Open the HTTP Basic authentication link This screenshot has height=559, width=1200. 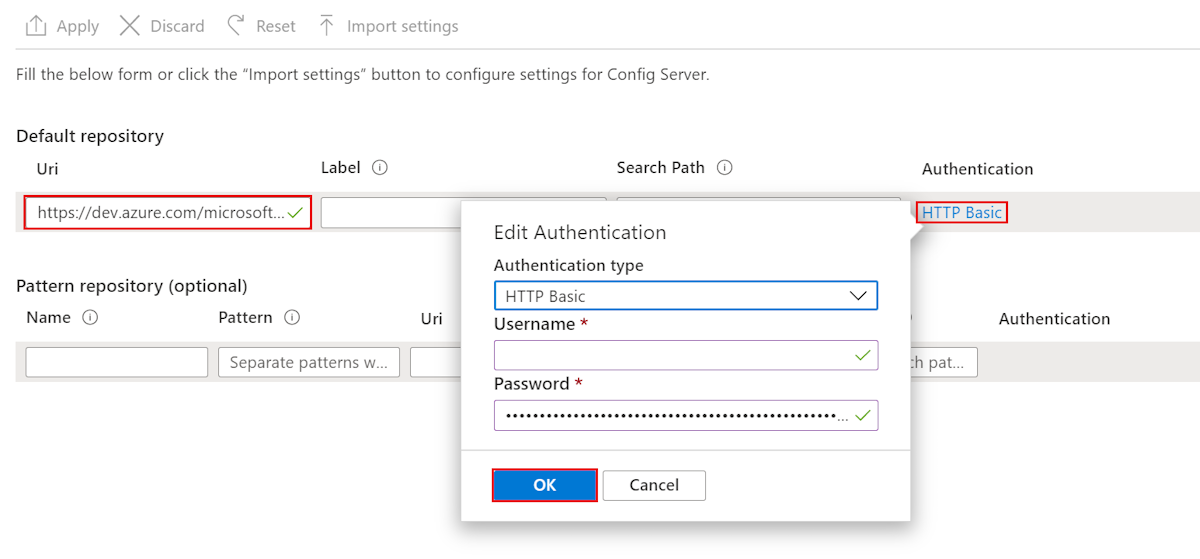click(x=961, y=212)
